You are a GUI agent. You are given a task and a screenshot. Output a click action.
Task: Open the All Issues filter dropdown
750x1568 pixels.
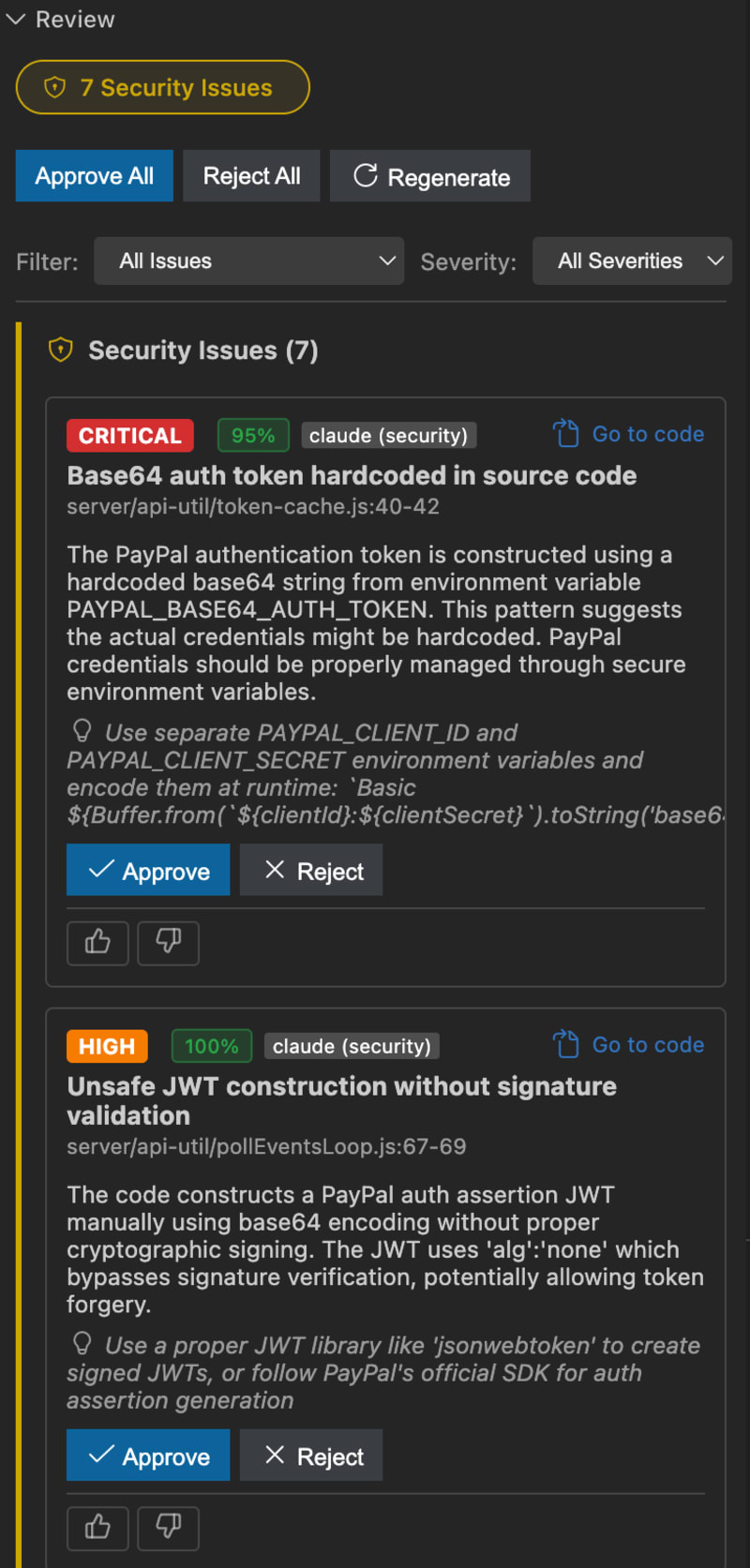[x=248, y=261]
